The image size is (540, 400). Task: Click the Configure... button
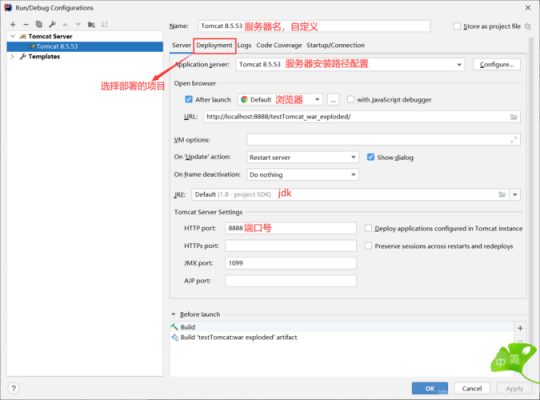point(497,64)
